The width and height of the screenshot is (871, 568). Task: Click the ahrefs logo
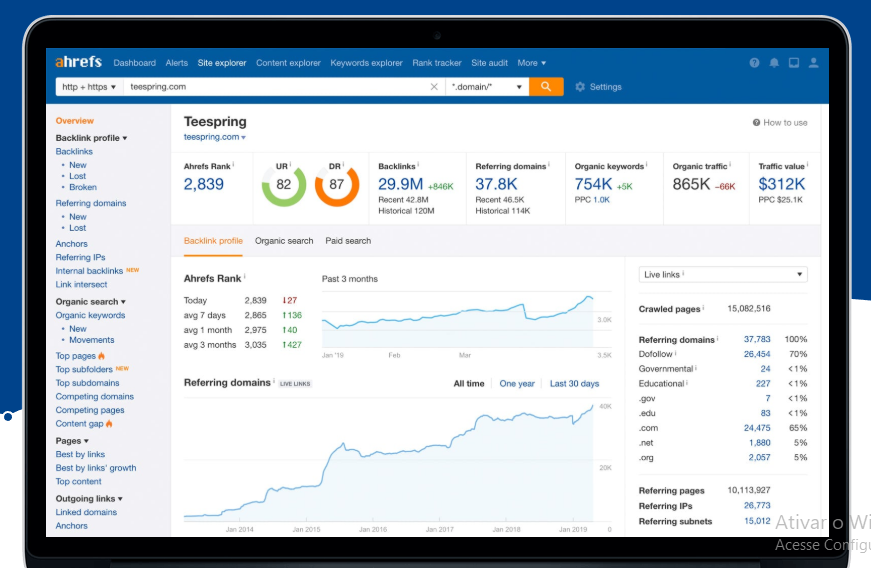[x=78, y=62]
